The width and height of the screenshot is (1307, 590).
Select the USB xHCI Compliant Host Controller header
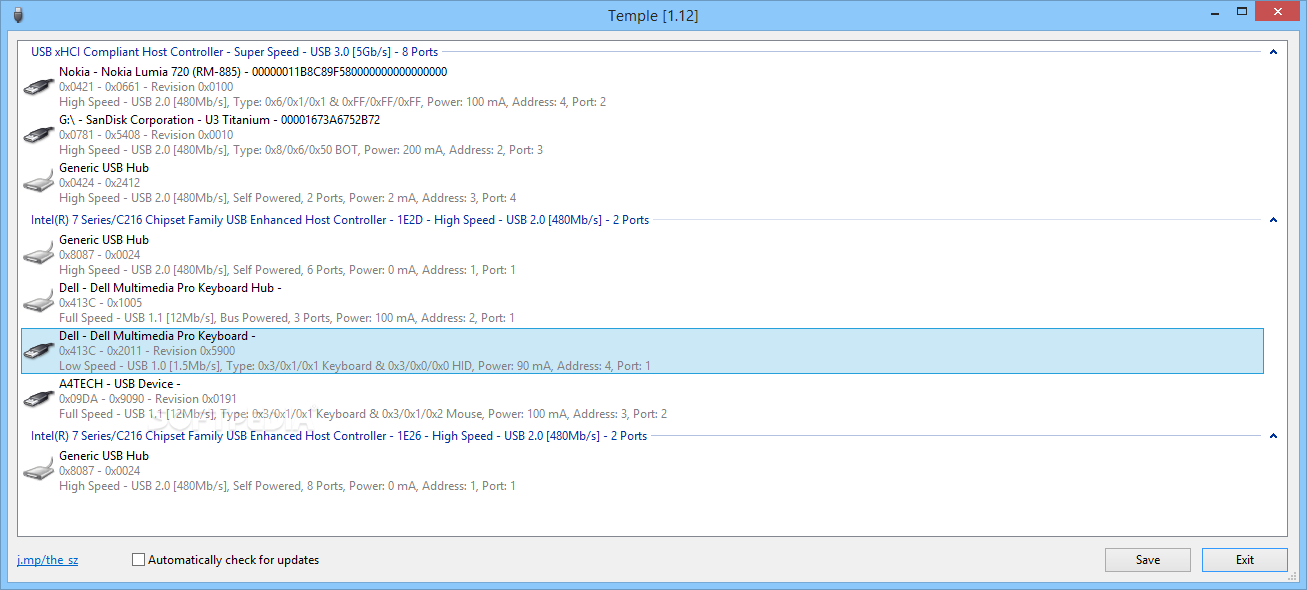point(234,51)
